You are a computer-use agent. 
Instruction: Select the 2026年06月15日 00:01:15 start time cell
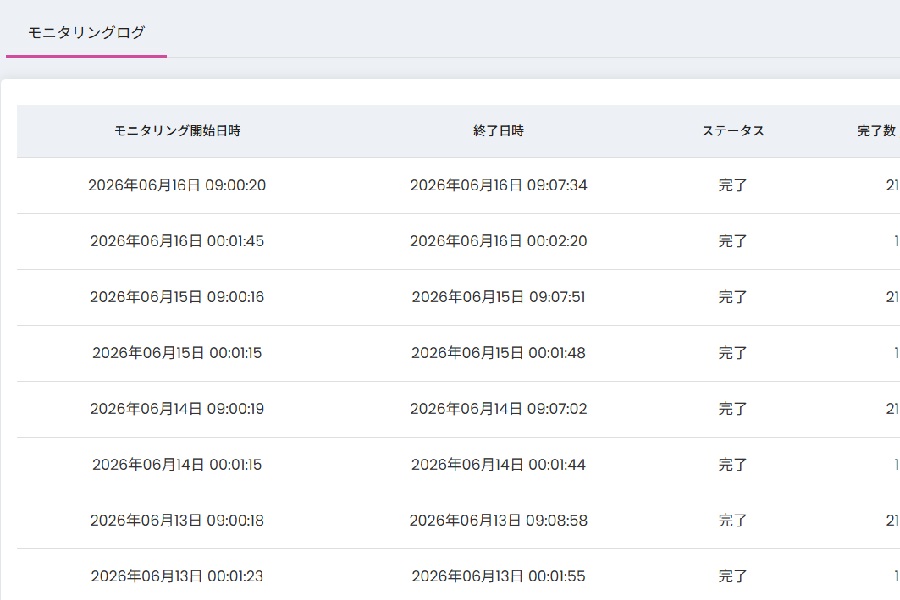177,353
